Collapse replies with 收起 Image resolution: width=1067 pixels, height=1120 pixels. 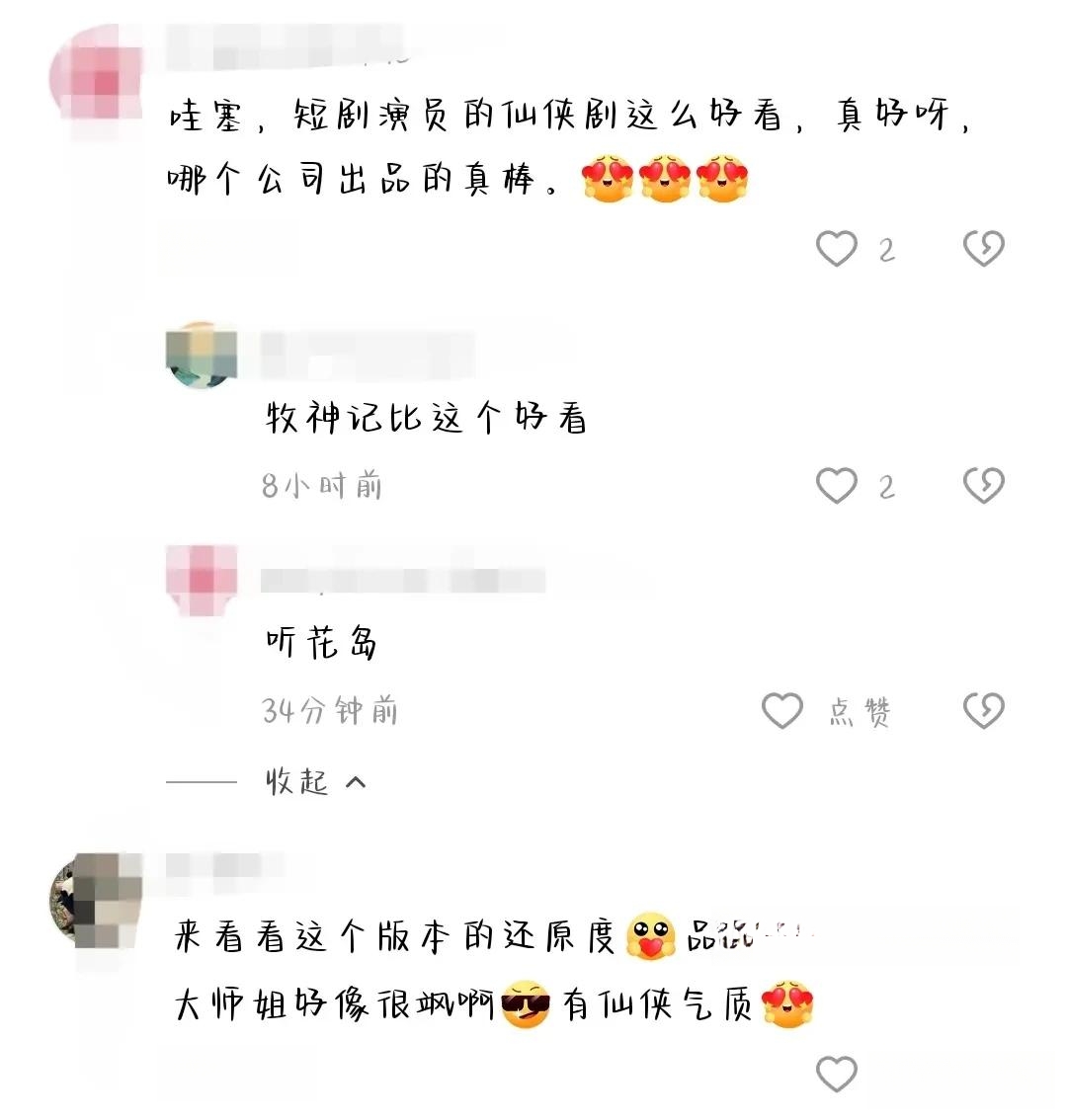296,782
